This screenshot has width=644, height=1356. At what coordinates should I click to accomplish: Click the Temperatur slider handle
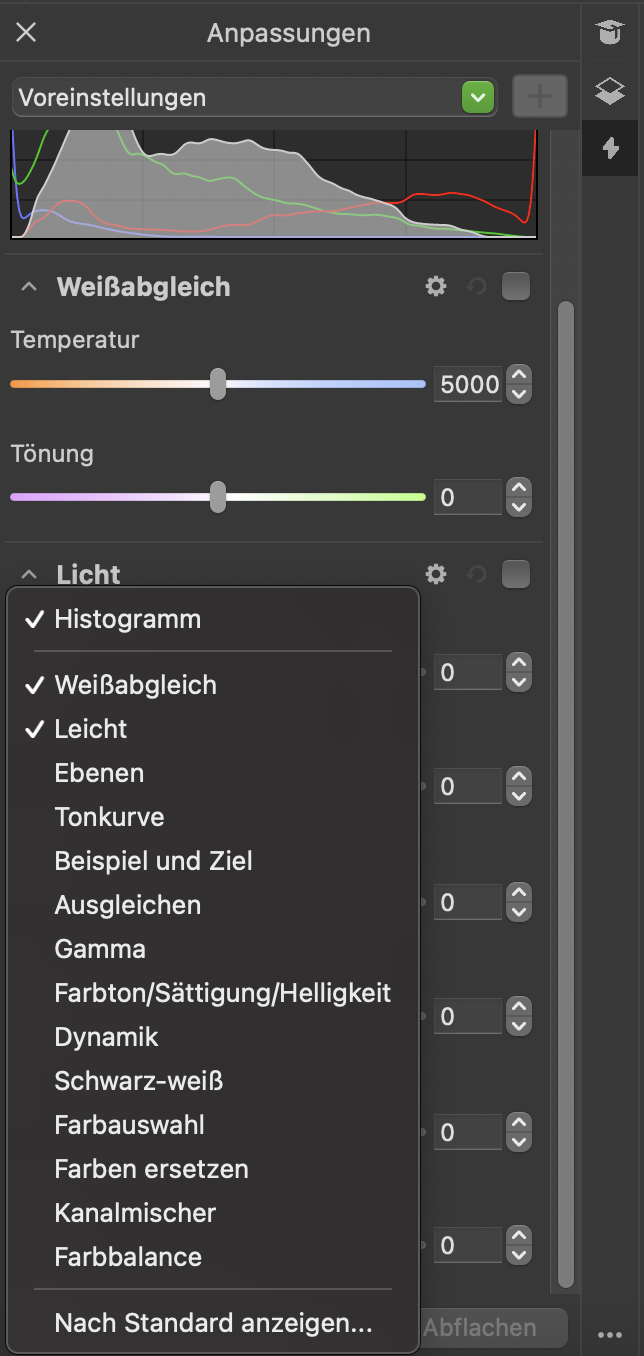click(x=217, y=384)
